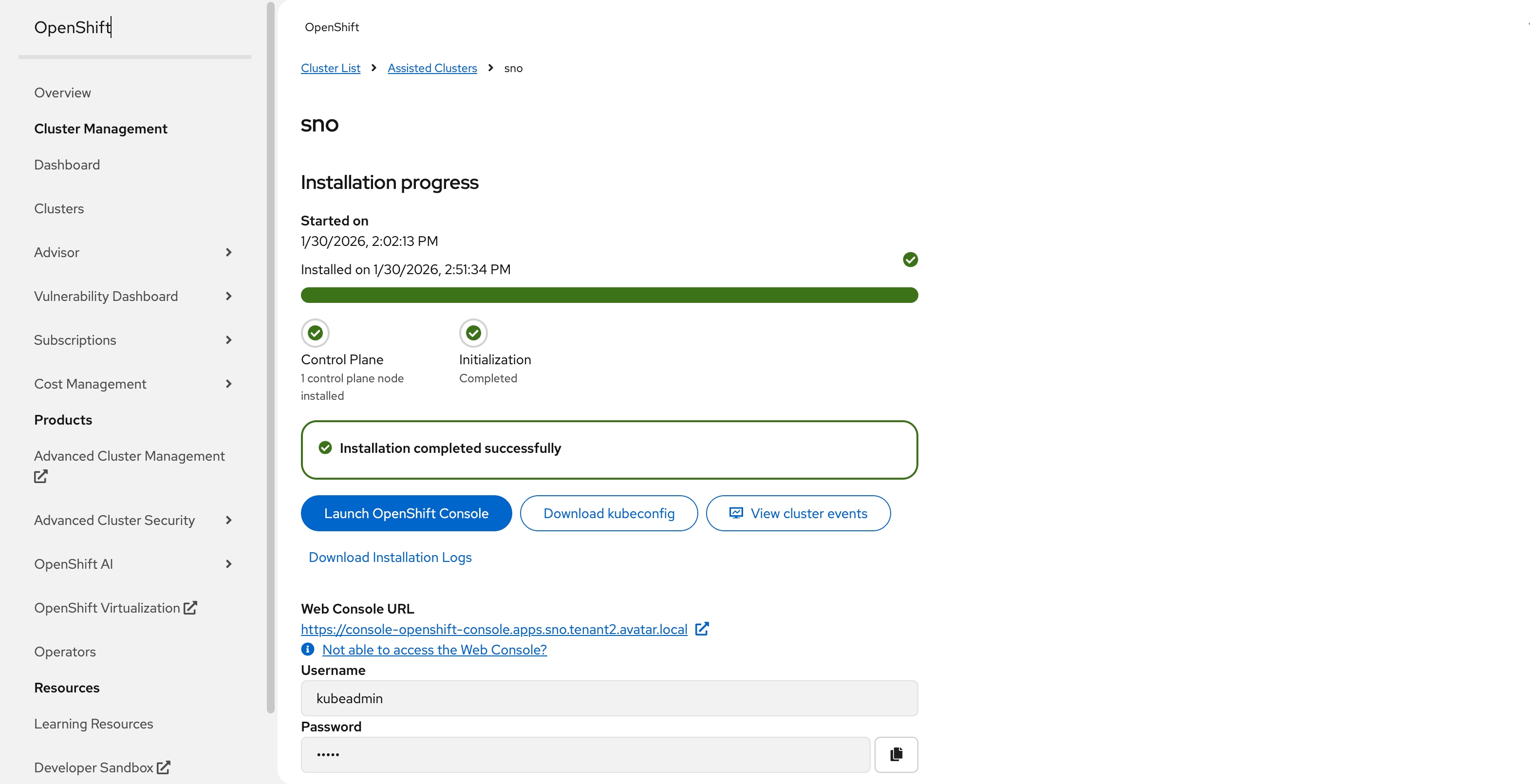Click the 'Control Plane' step label
The image size is (1530, 784).
click(342, 359)
